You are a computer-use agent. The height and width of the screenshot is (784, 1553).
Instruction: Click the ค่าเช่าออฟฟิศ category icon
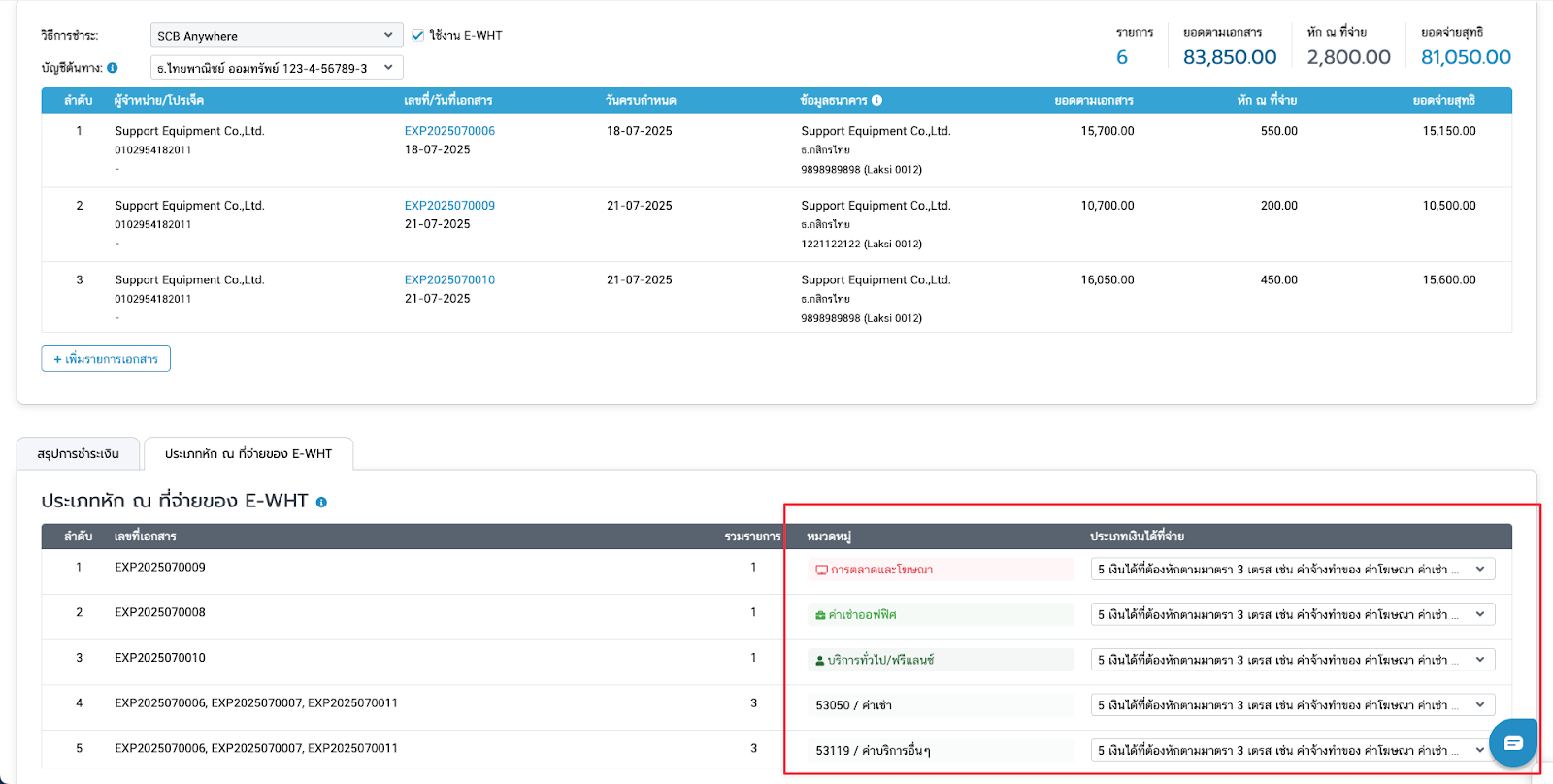(x=820, y=615)
